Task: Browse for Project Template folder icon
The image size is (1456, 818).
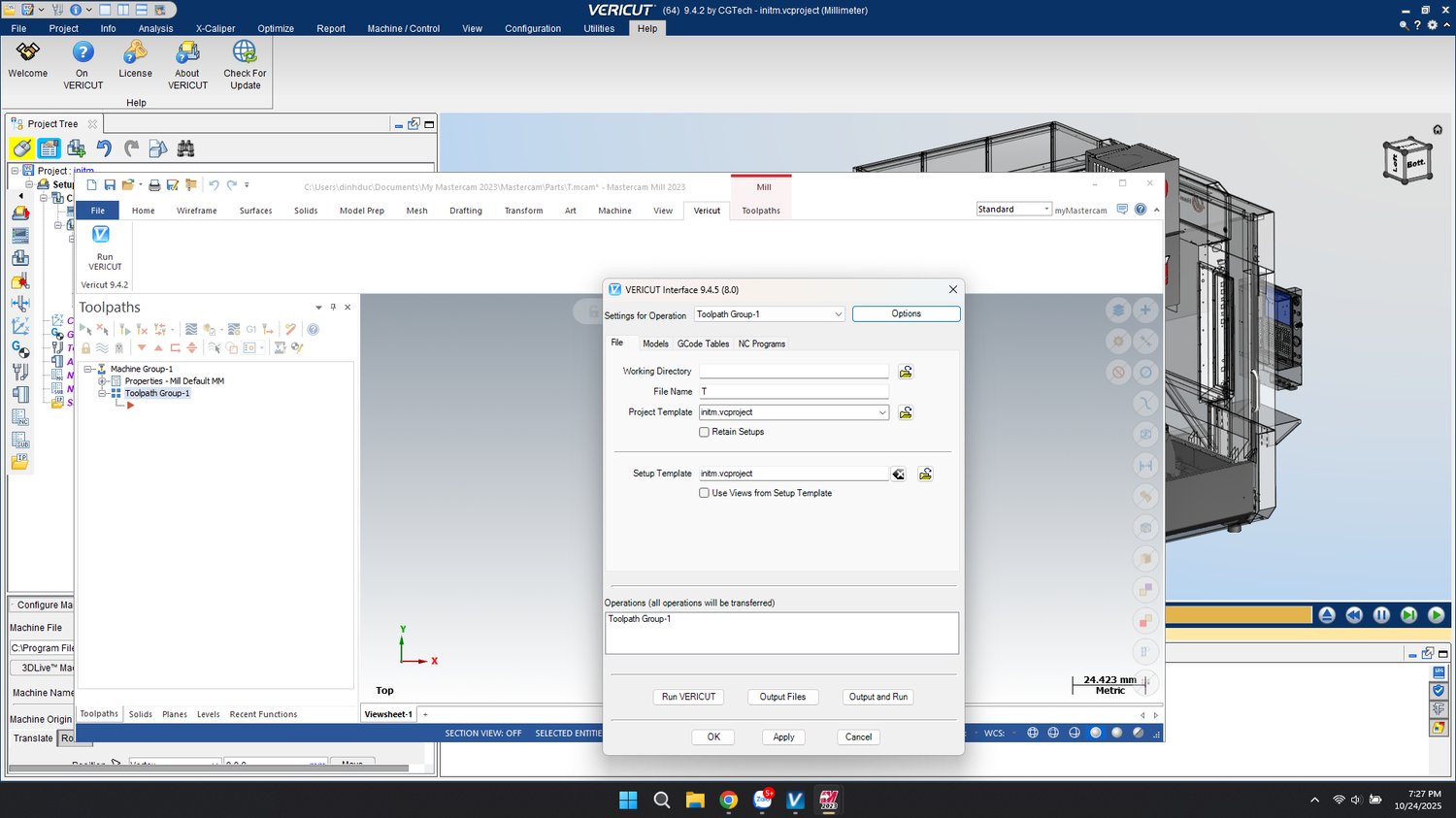Action: coord(906,412)
